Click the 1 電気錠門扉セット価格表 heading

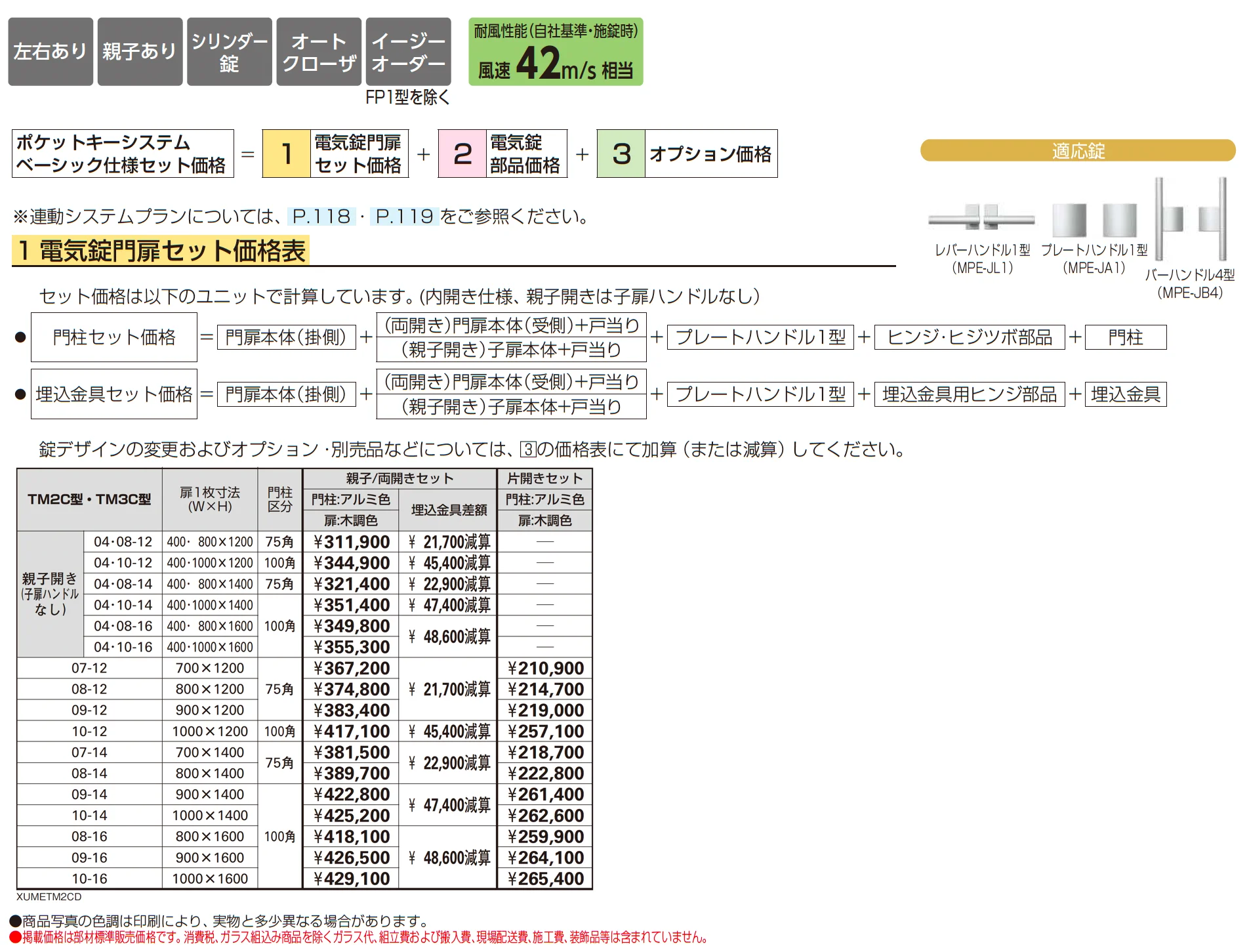point(161,251)
